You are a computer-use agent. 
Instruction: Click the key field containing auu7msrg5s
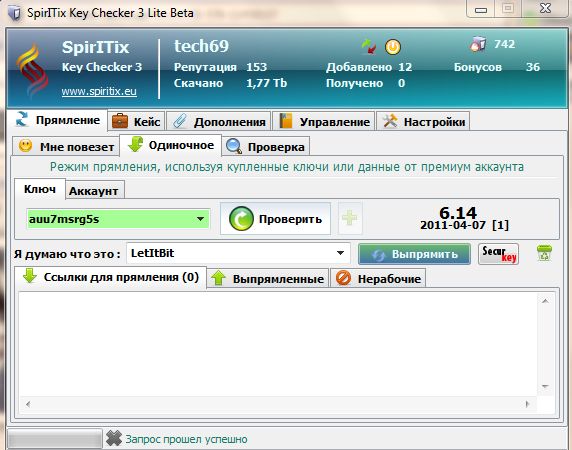[x=118, y=219]
